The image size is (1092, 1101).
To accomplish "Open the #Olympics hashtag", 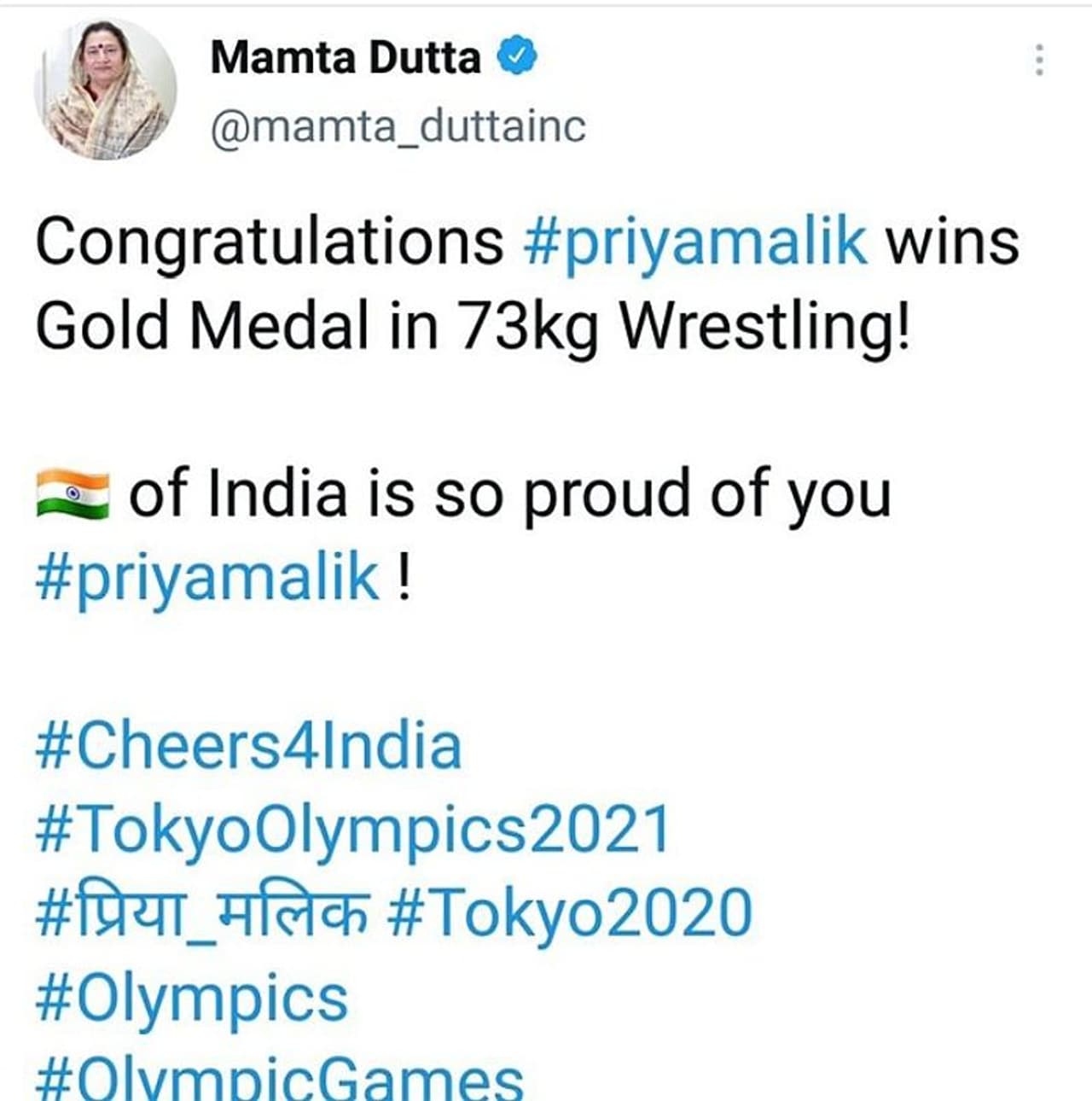I will click(x=192, y=997).
